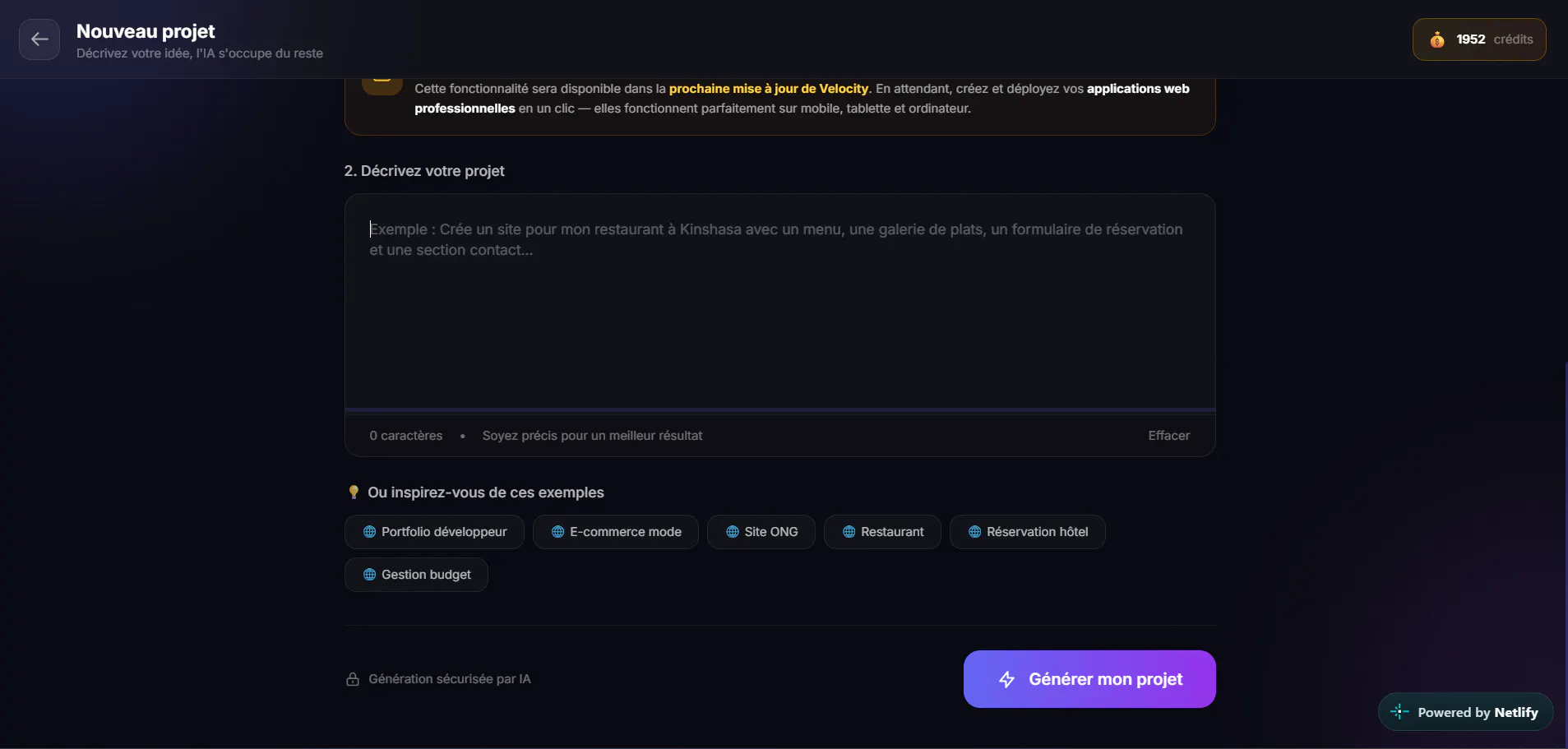This screenshot has height=749, width=1568.
Task: Clear the description with Effacer
Action: pos(1168,436)
